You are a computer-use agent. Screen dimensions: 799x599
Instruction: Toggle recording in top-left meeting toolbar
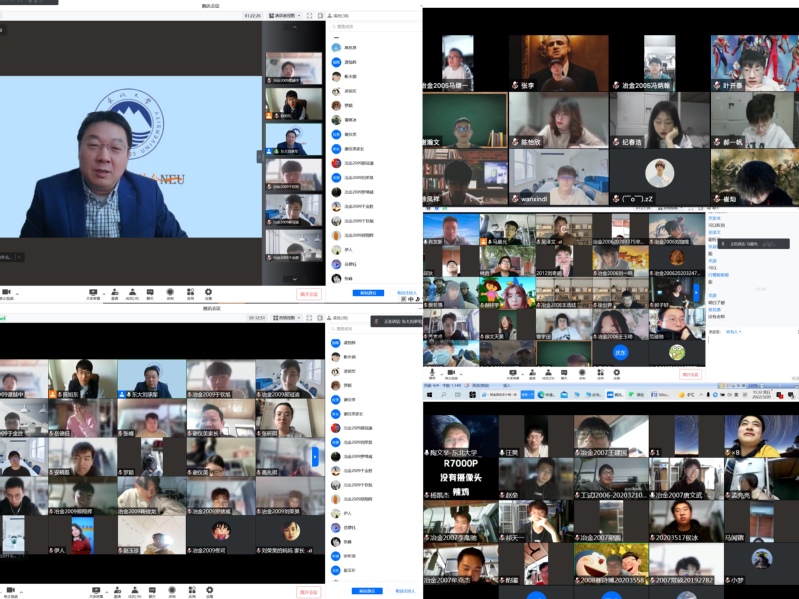pos(170,293)
